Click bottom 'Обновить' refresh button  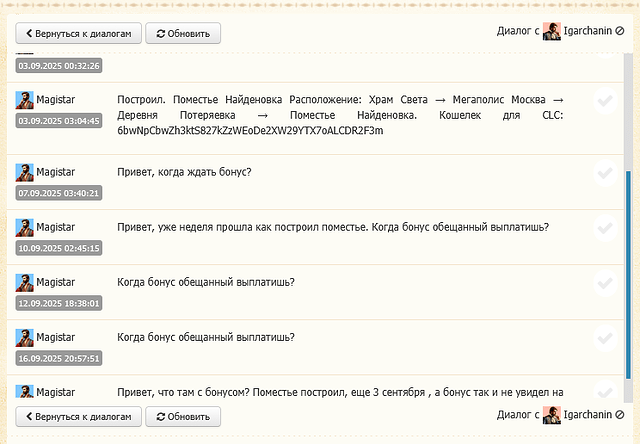coord(183,416)
